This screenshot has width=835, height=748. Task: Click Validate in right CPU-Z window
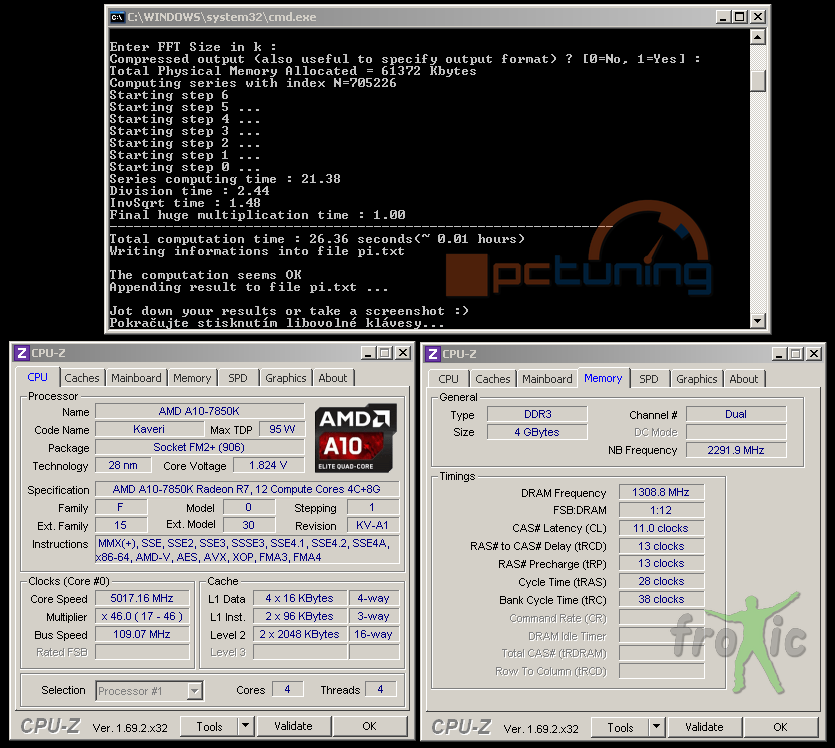click(x=705, y=728)
